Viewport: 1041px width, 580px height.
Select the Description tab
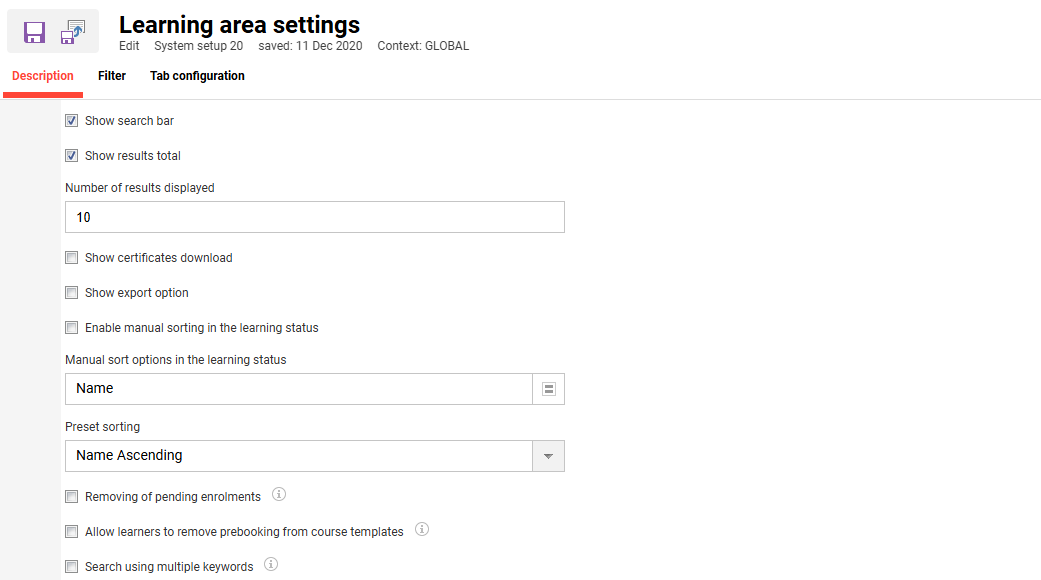click(x=42, y=75)
